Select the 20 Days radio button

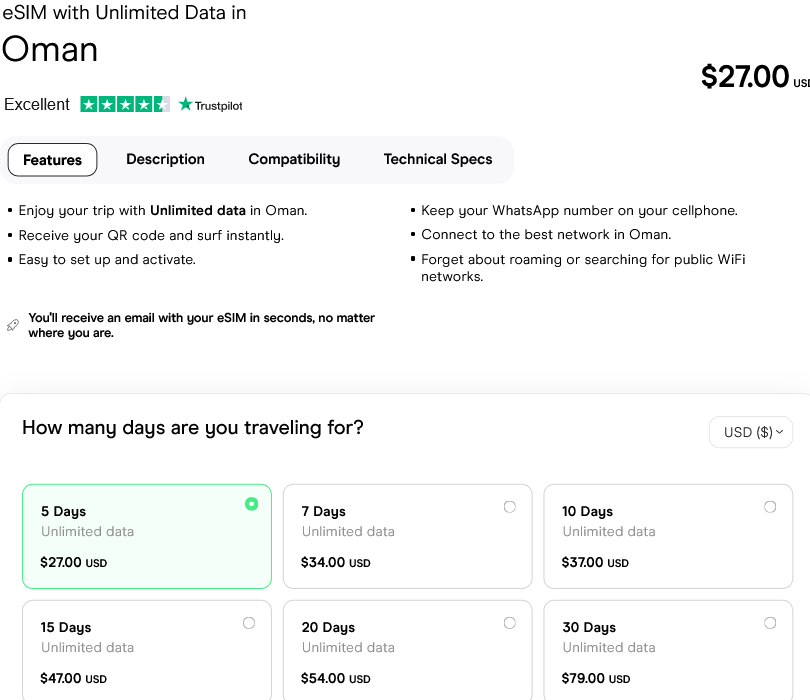click(510, 623)
